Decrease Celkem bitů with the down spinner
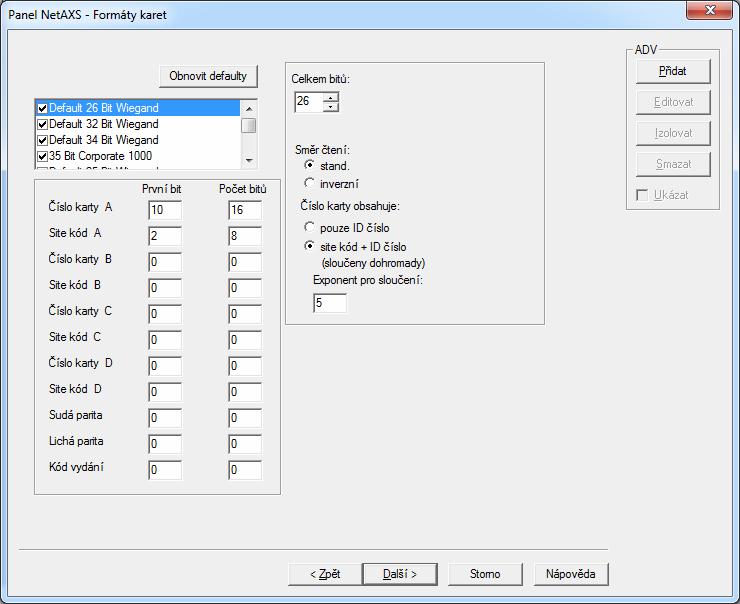Screen dimensions: 740x604 coord(331,107)
